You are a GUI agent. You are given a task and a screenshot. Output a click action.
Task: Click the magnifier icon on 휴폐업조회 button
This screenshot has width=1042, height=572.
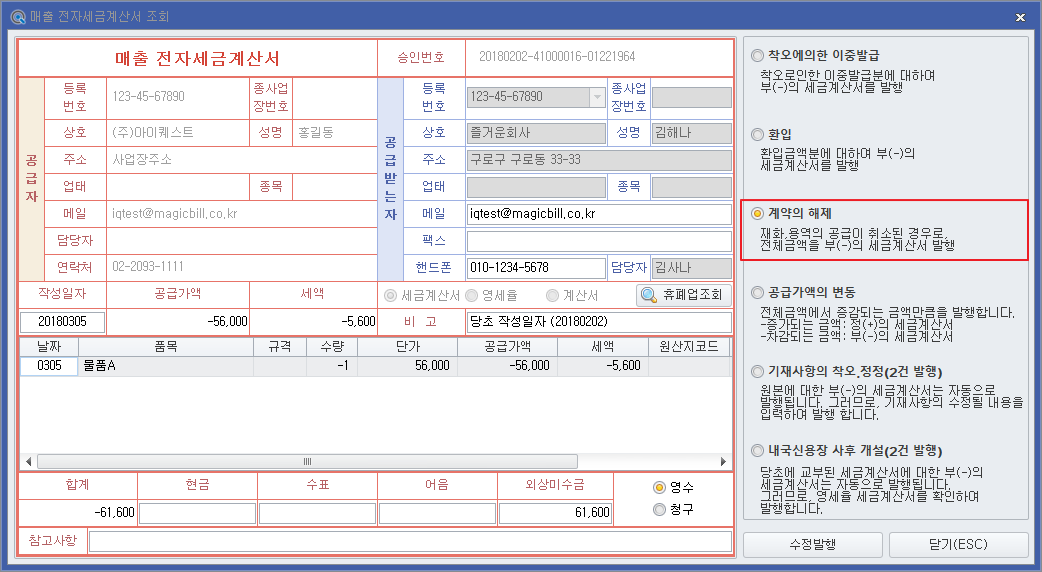[x=649, y=295]
